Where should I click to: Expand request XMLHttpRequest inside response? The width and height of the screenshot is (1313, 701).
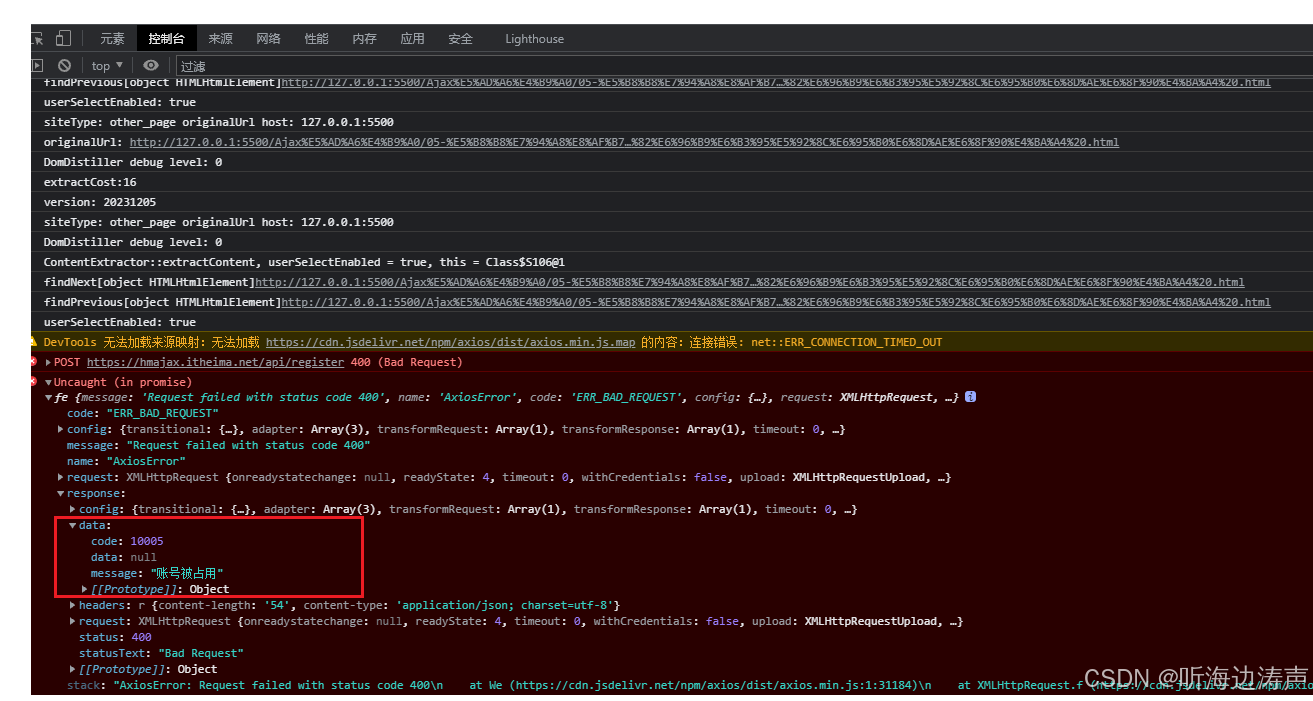coord(73,621)
